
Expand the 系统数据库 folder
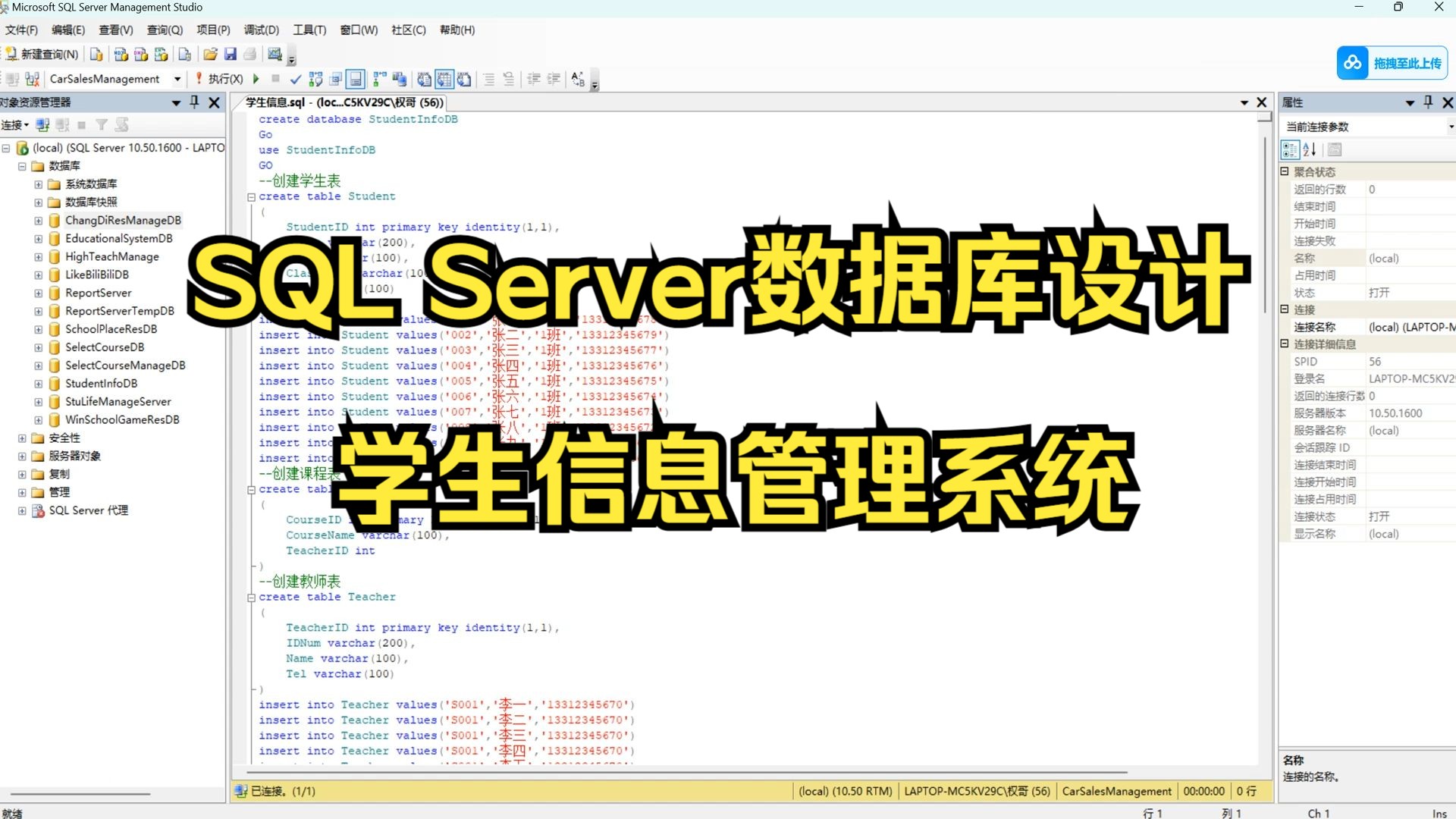pyautogui.click(x=38, y=184)
